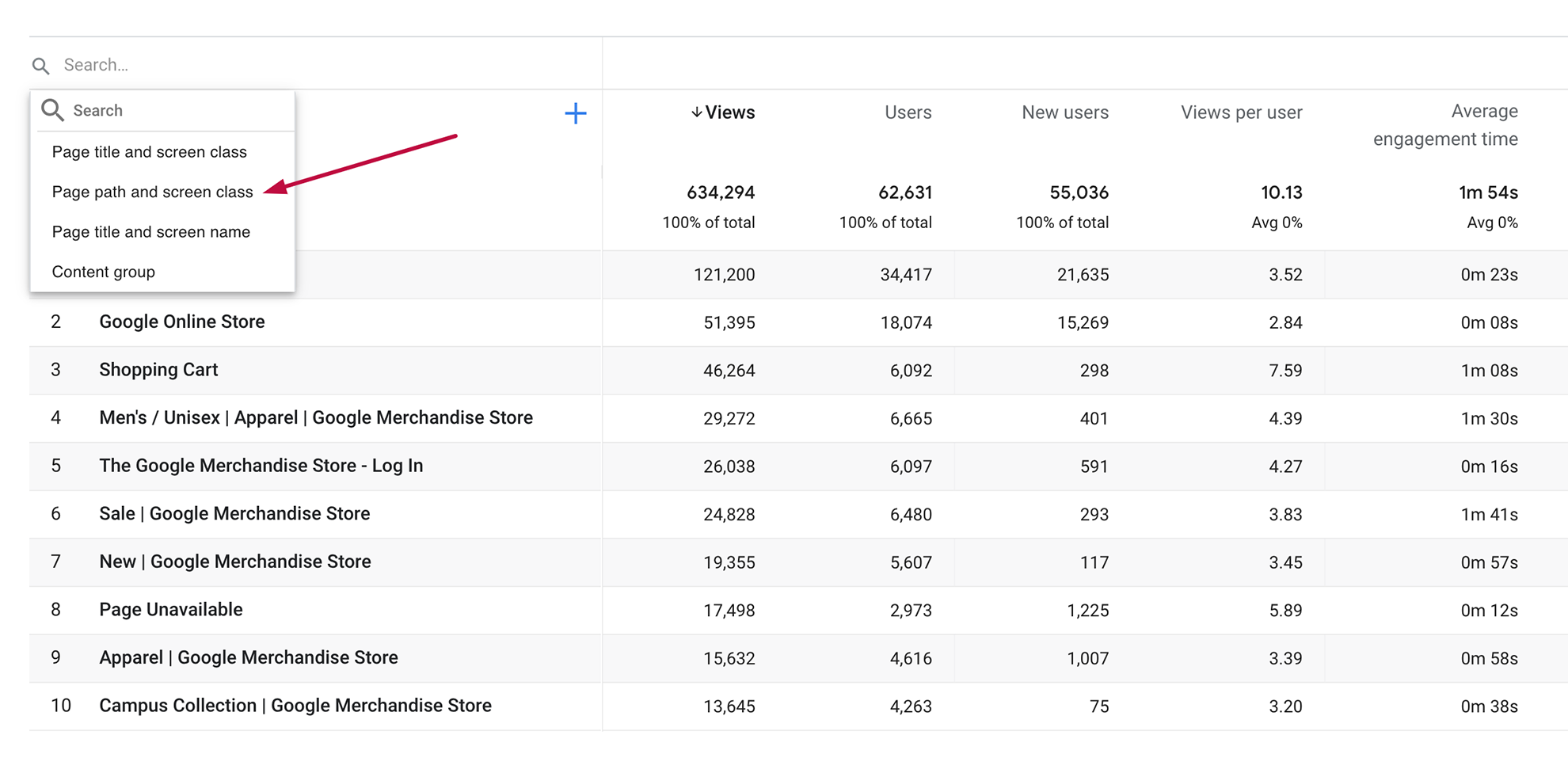
Task: Open the "Google Online Store" row entry
Action: coord(181,322)
